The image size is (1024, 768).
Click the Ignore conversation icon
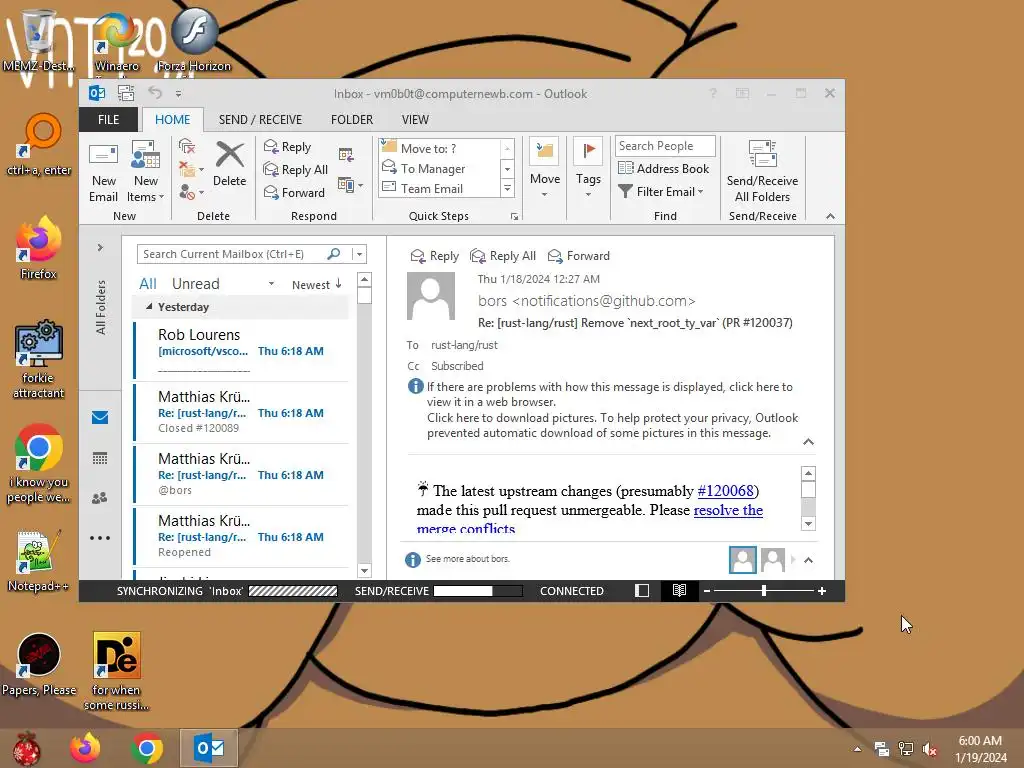click(187, 147)
